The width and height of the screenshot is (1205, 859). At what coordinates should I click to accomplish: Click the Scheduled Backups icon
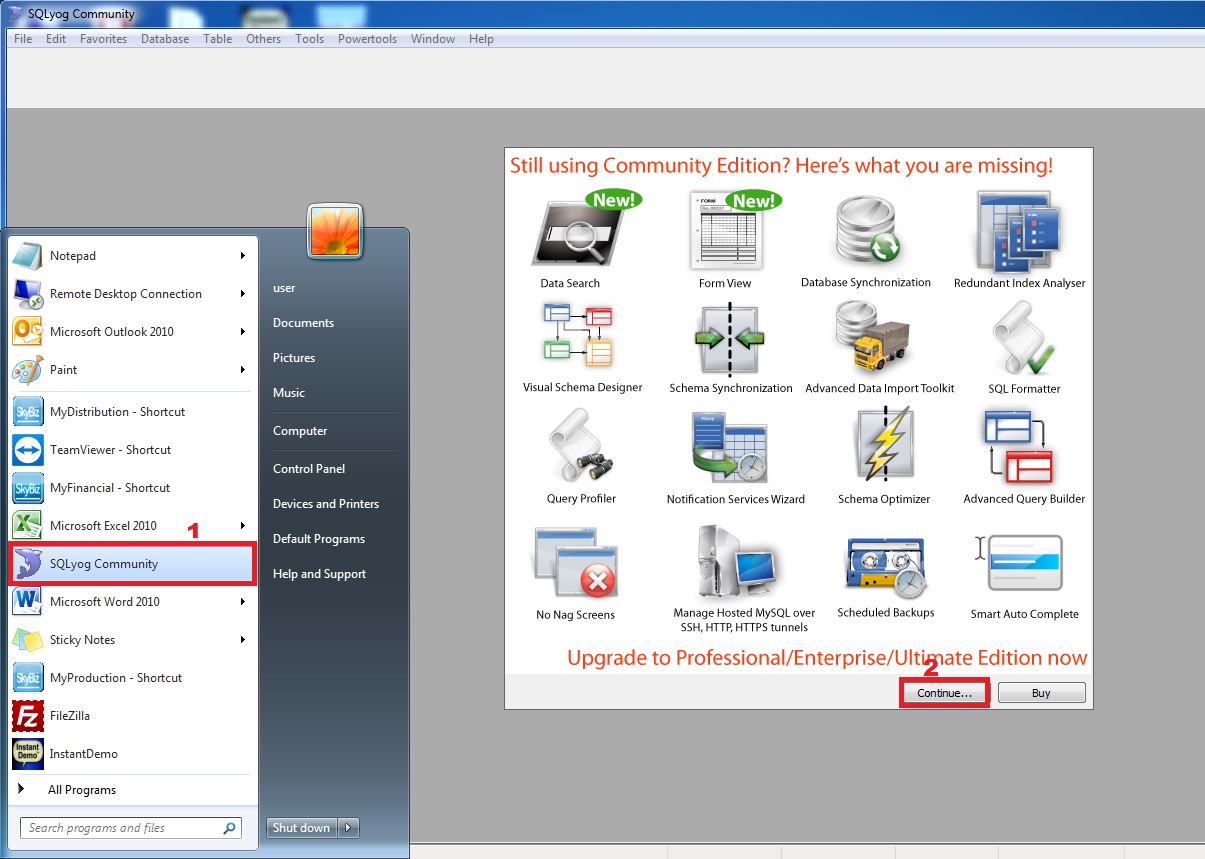[x=885, y=566]
